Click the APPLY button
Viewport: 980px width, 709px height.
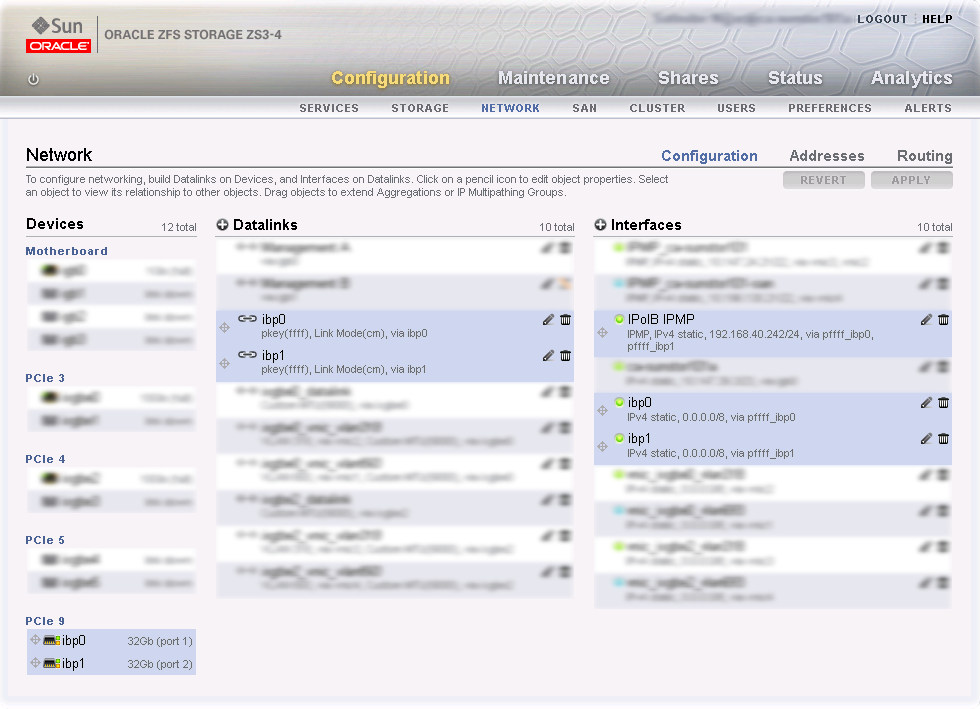(x=911, y=180)
